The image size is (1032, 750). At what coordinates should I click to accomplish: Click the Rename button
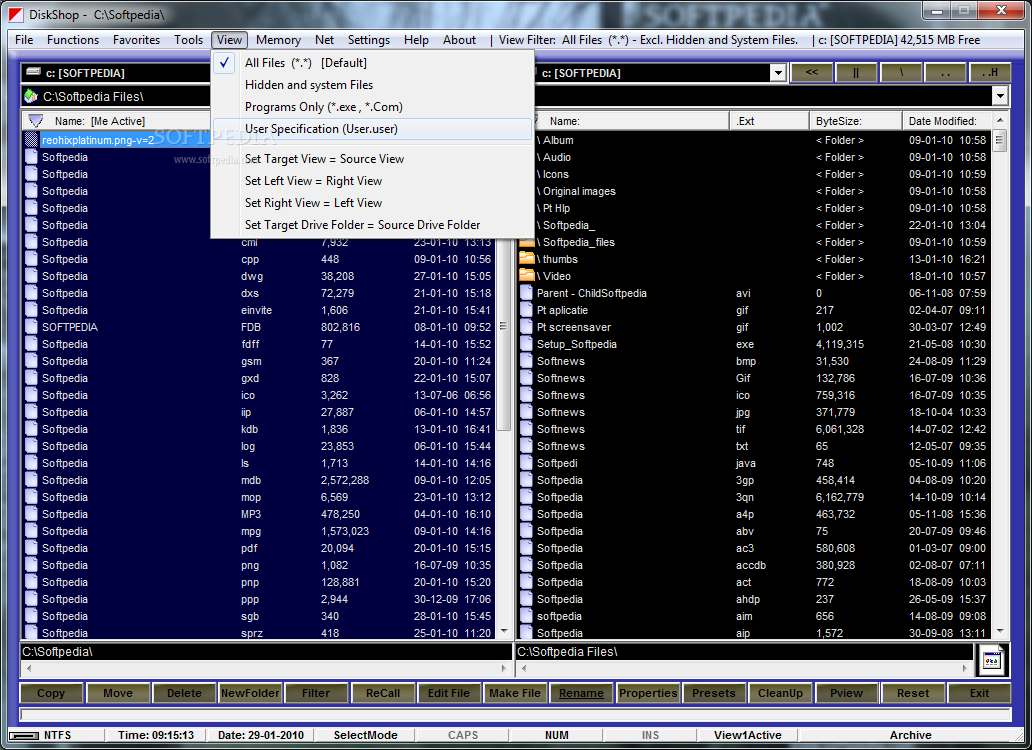click(581, 693)
